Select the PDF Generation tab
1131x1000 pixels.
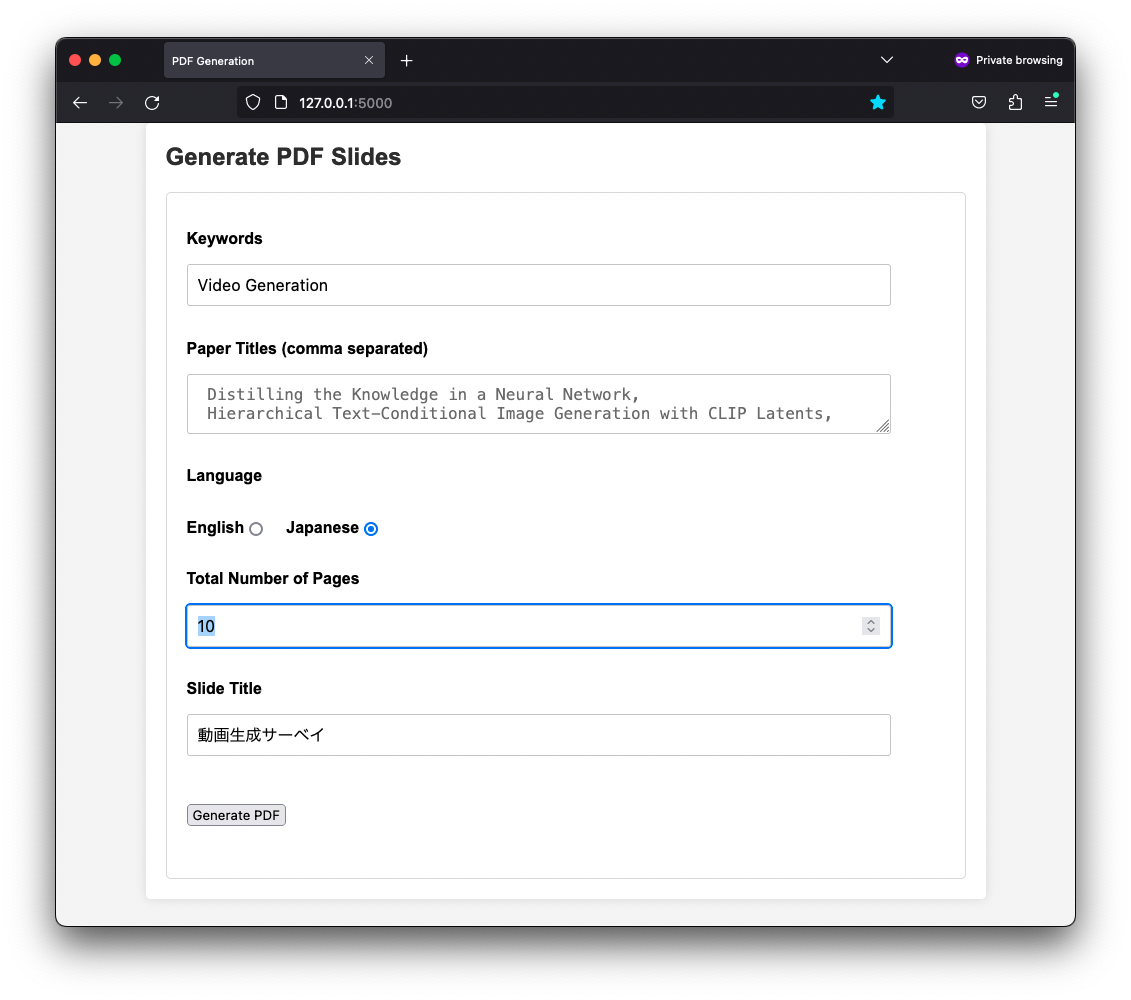point(274,60)
